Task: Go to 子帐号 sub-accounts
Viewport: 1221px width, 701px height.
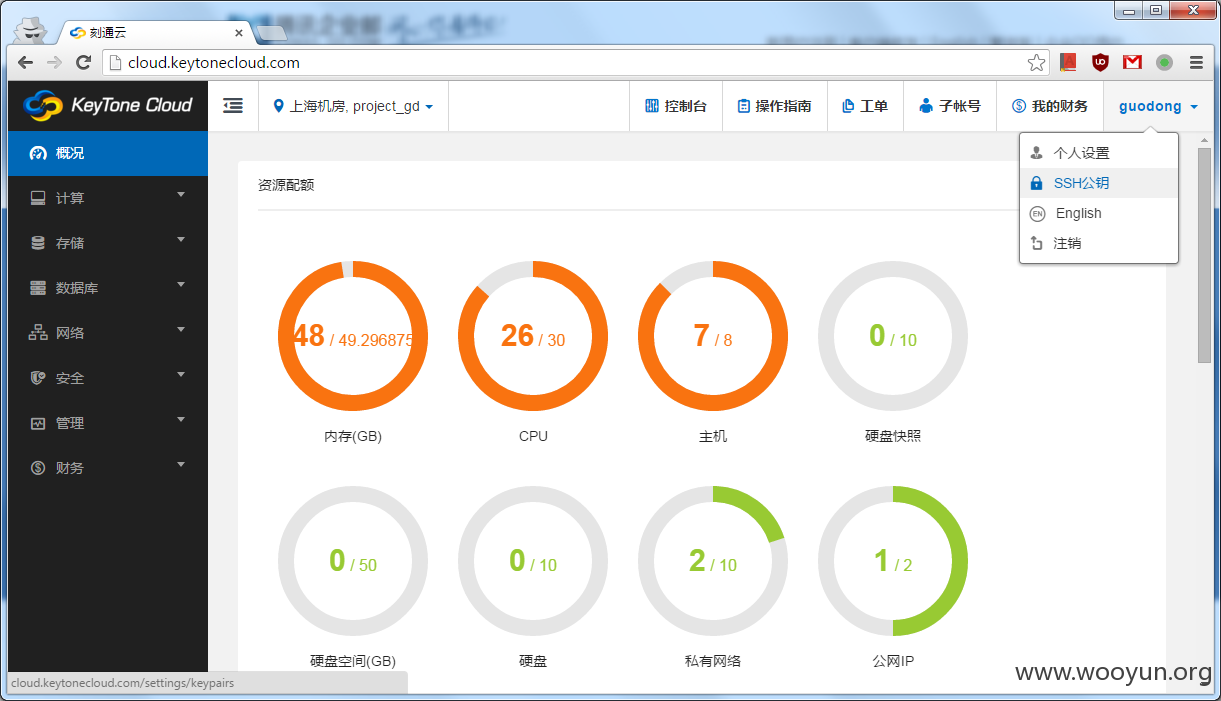Action: coord(950,106)
